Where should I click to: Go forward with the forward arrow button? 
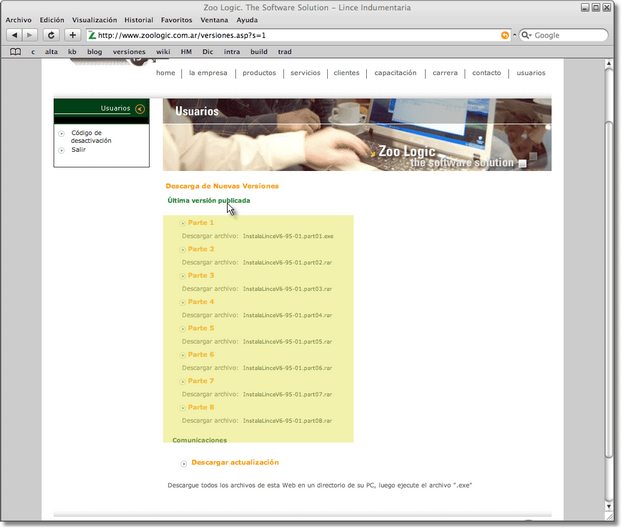pos(30,35)
